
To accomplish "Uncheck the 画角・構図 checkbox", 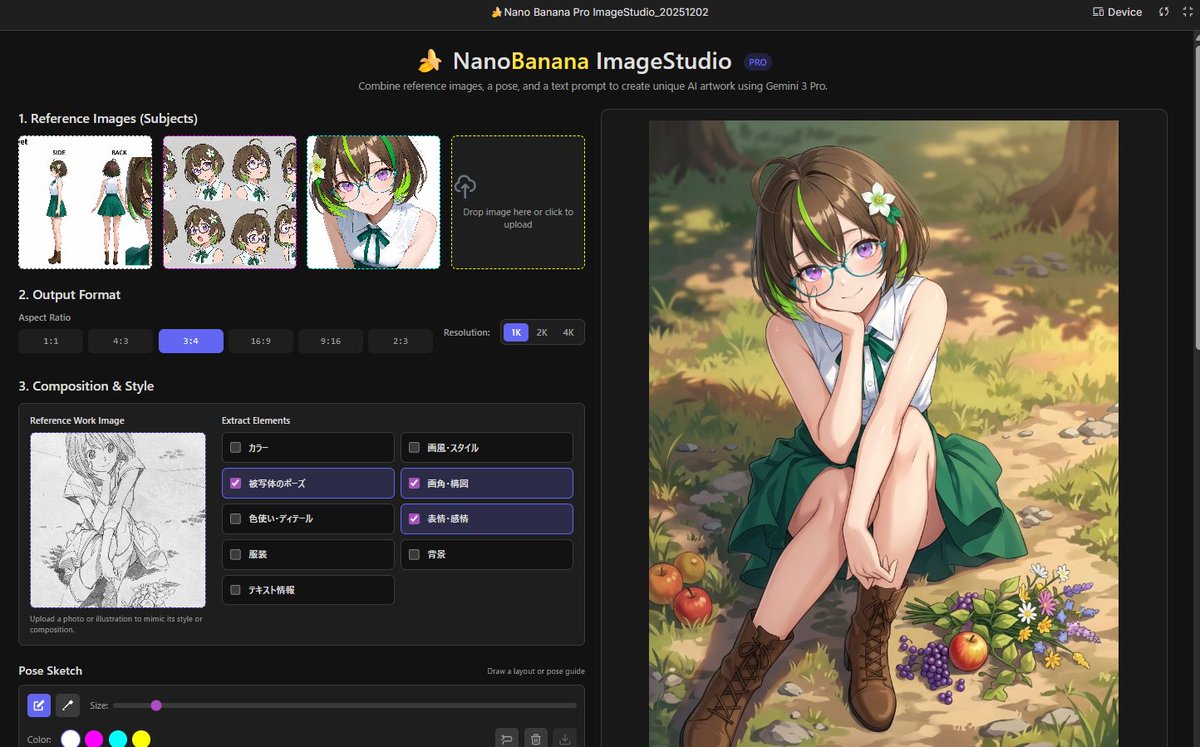I will click(414, 483).
